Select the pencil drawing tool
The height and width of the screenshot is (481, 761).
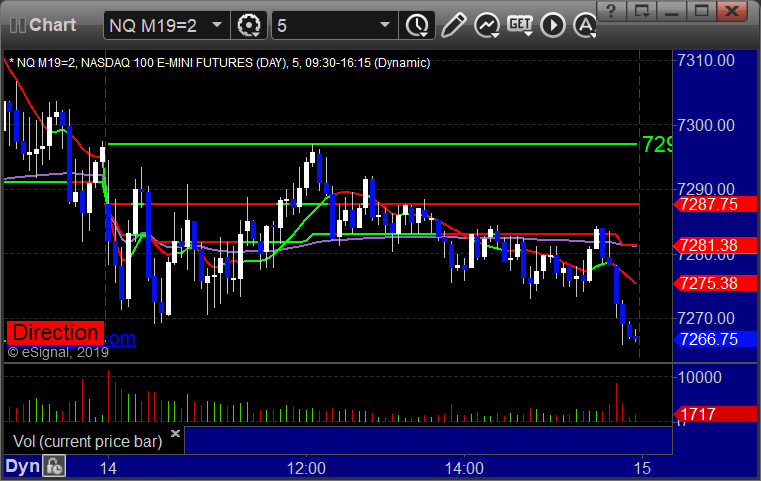coord(453,24)
